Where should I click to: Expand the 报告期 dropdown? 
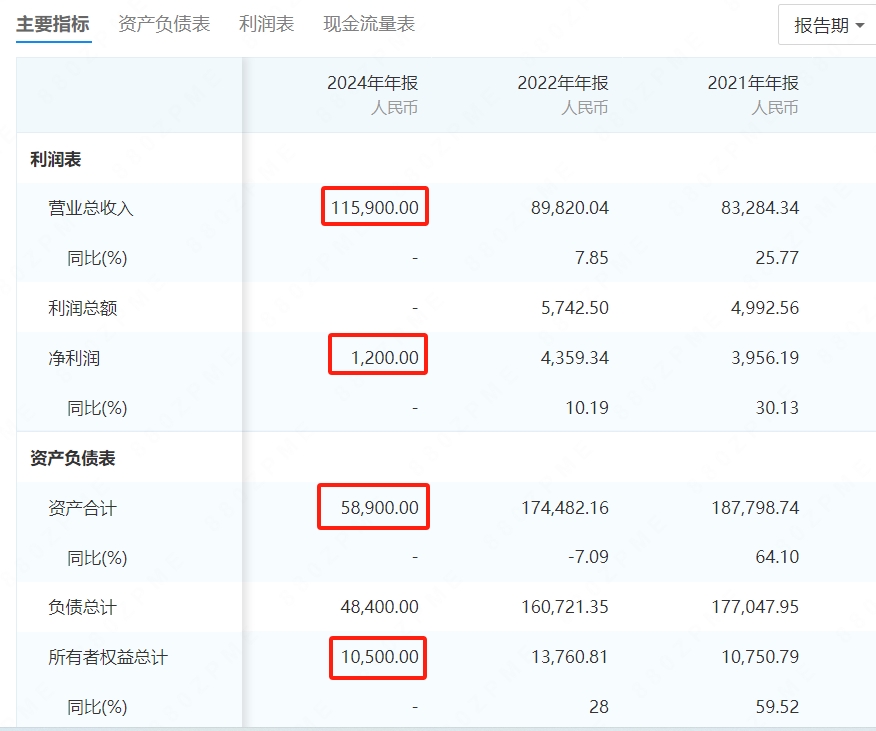pos(829,25)
